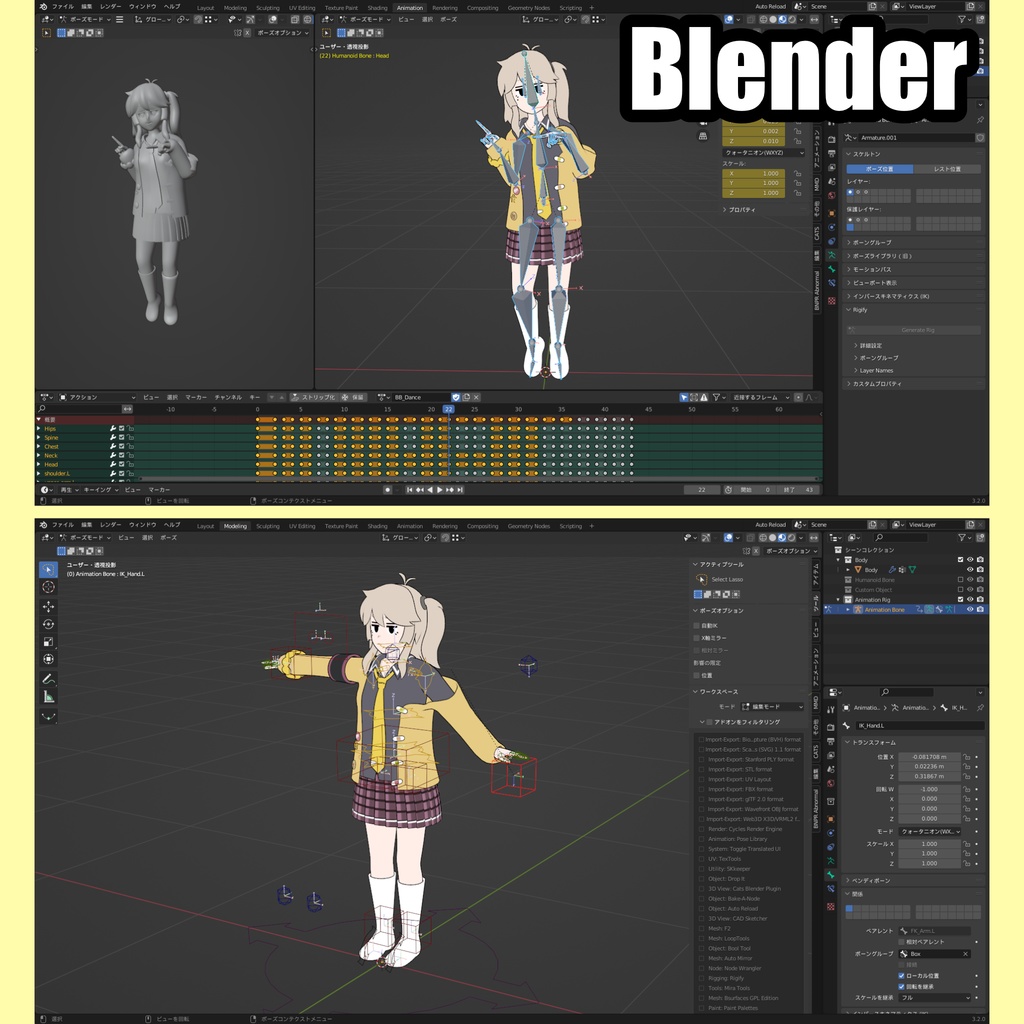Screen dimensions: 1024x1024
Task: Open the クォータニオン(WXYZ) rotation mode dropdown
Action: tap(764, 152)
